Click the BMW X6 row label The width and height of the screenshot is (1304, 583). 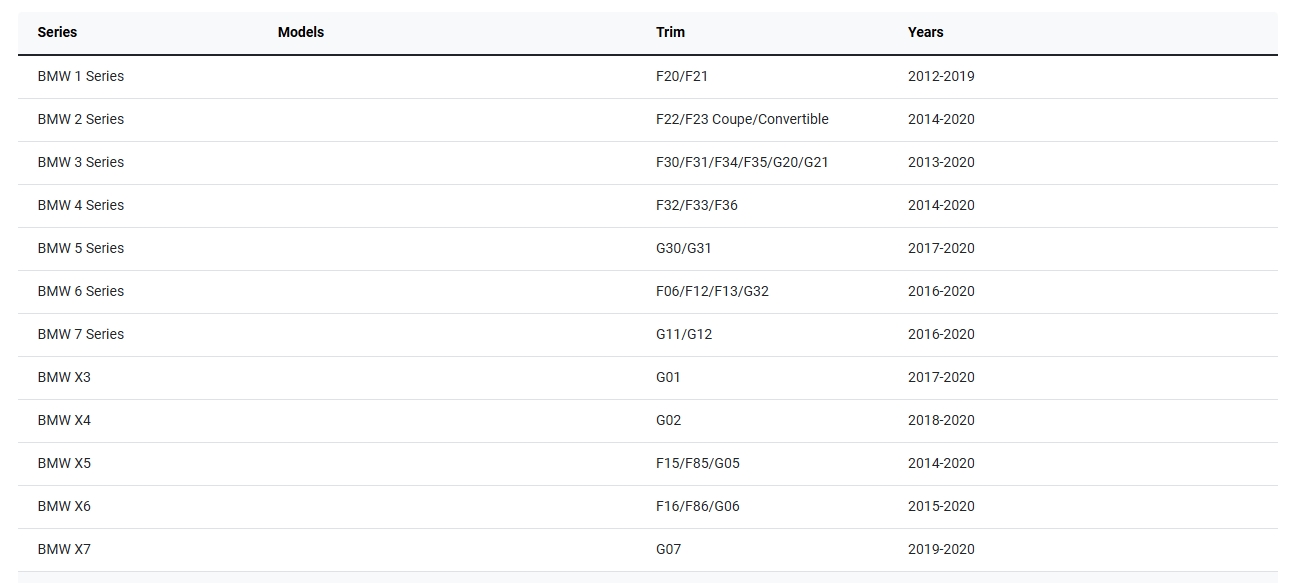pos(64,506)
